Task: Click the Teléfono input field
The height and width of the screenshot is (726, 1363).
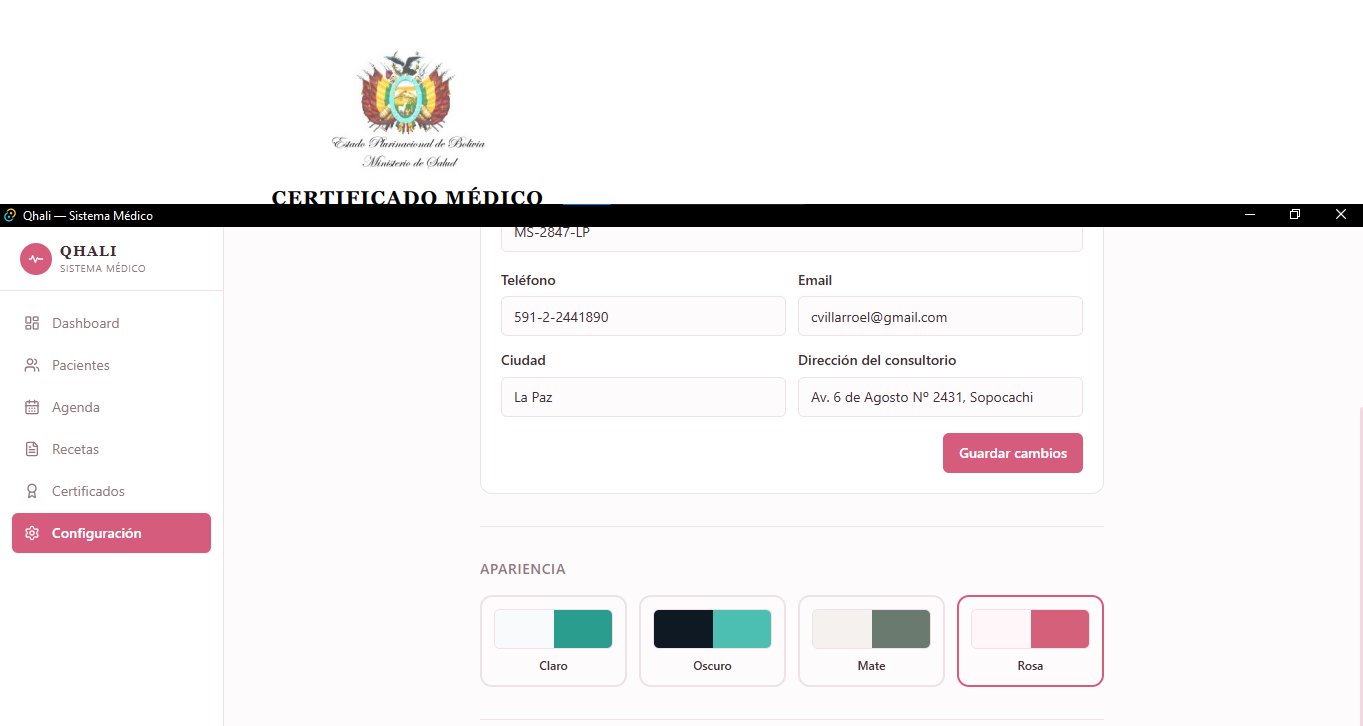Action: pos(643,316)
